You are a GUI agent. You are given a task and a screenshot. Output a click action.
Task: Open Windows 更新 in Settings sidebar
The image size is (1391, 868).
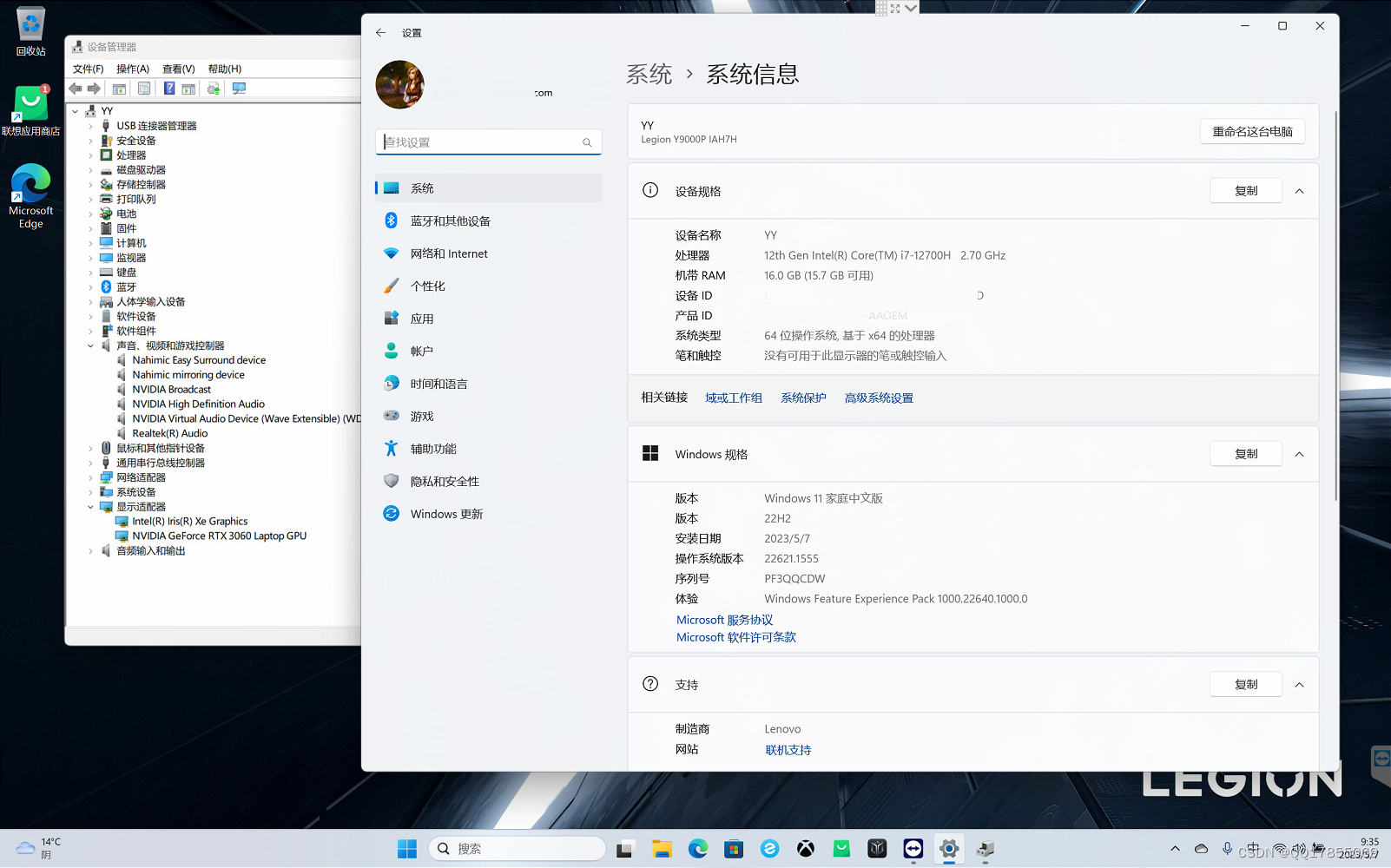[446, 513]
